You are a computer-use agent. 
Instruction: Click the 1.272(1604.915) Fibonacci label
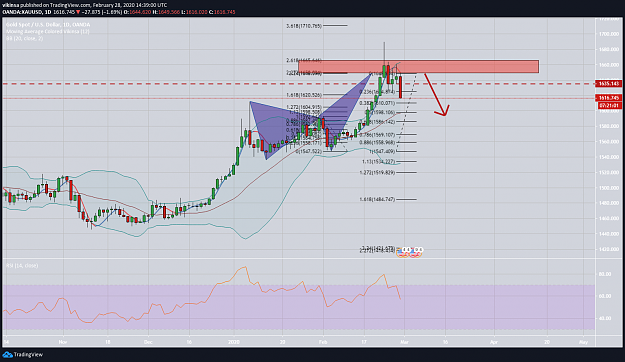pyautogui.click(x=304, y=107)
